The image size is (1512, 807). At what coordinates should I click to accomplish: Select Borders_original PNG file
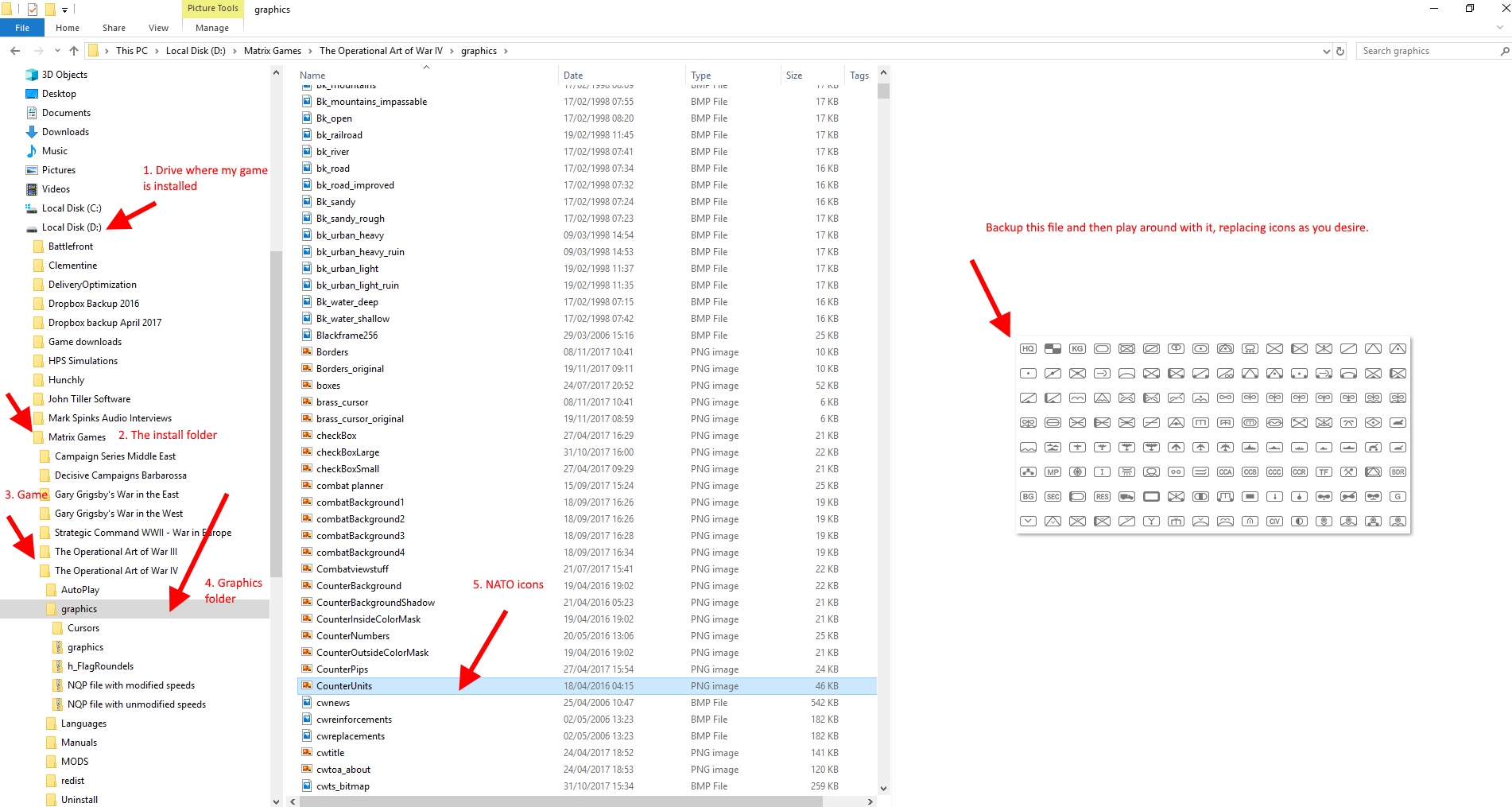tap(350, 369)
